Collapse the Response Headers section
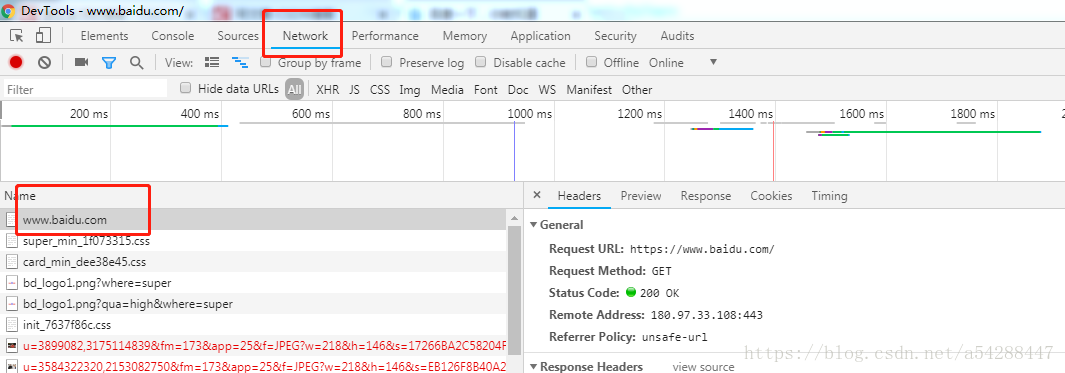This screenshot has height=373, width=1065. (533, 367)
